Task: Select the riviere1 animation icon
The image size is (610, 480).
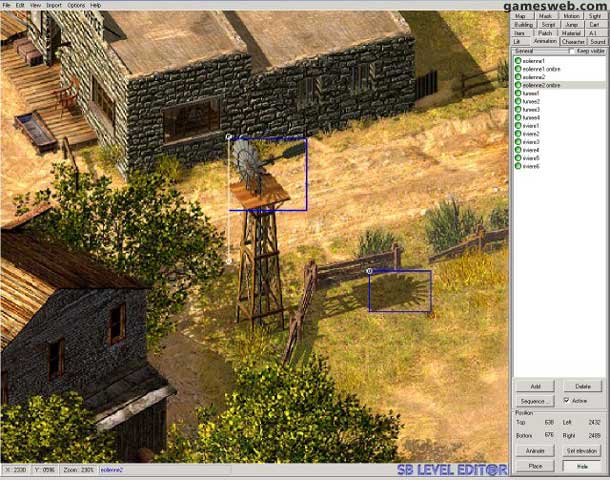Action: point(518,126)
